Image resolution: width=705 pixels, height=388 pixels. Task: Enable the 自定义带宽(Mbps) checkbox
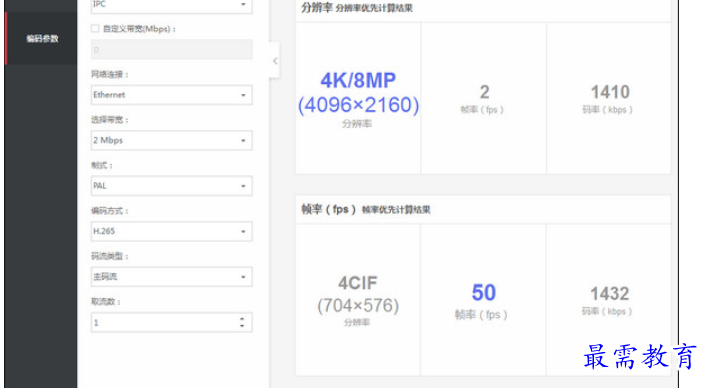tap(95, 29)
